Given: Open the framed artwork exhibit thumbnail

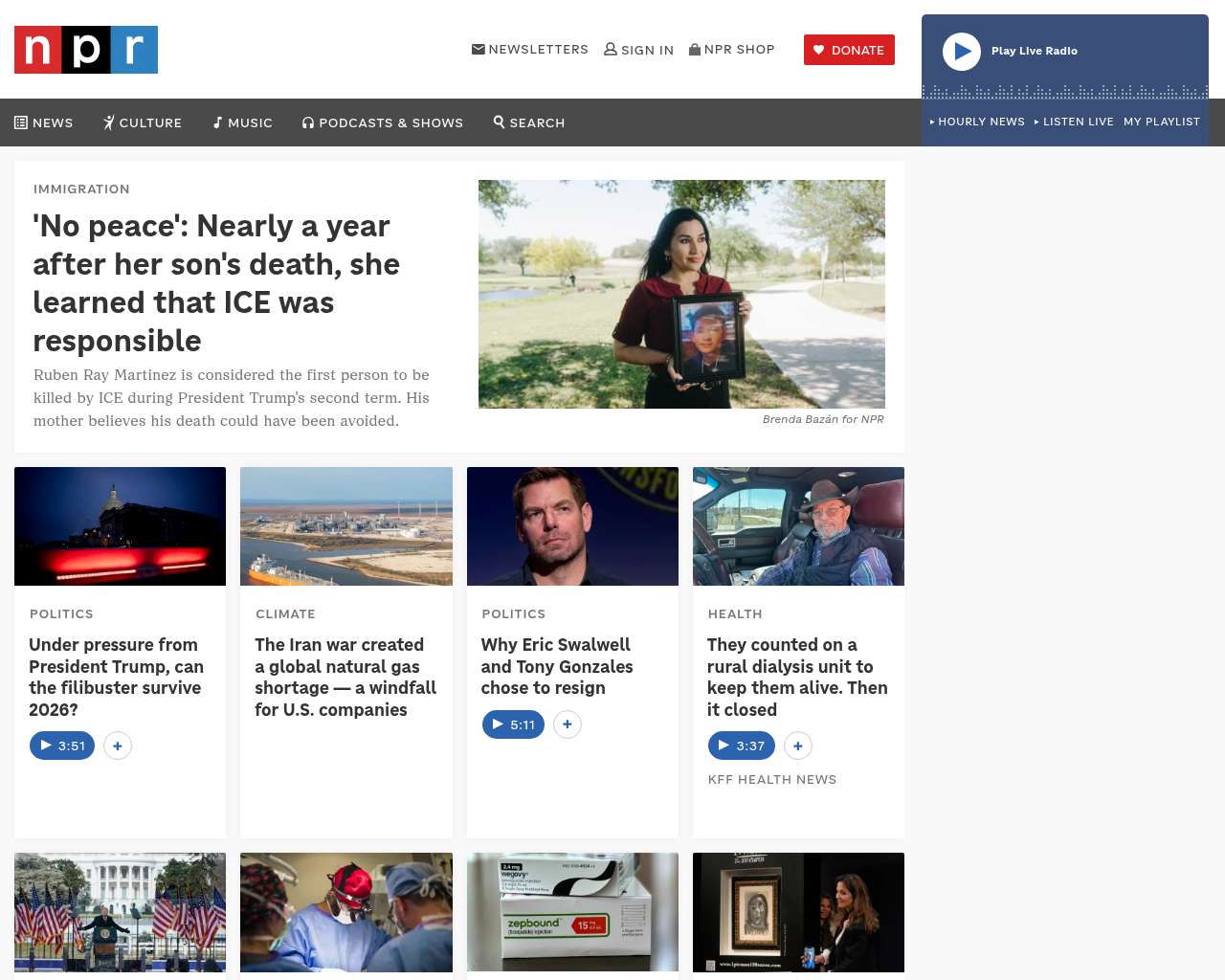Looking at the screenshot, I should 798,912.
